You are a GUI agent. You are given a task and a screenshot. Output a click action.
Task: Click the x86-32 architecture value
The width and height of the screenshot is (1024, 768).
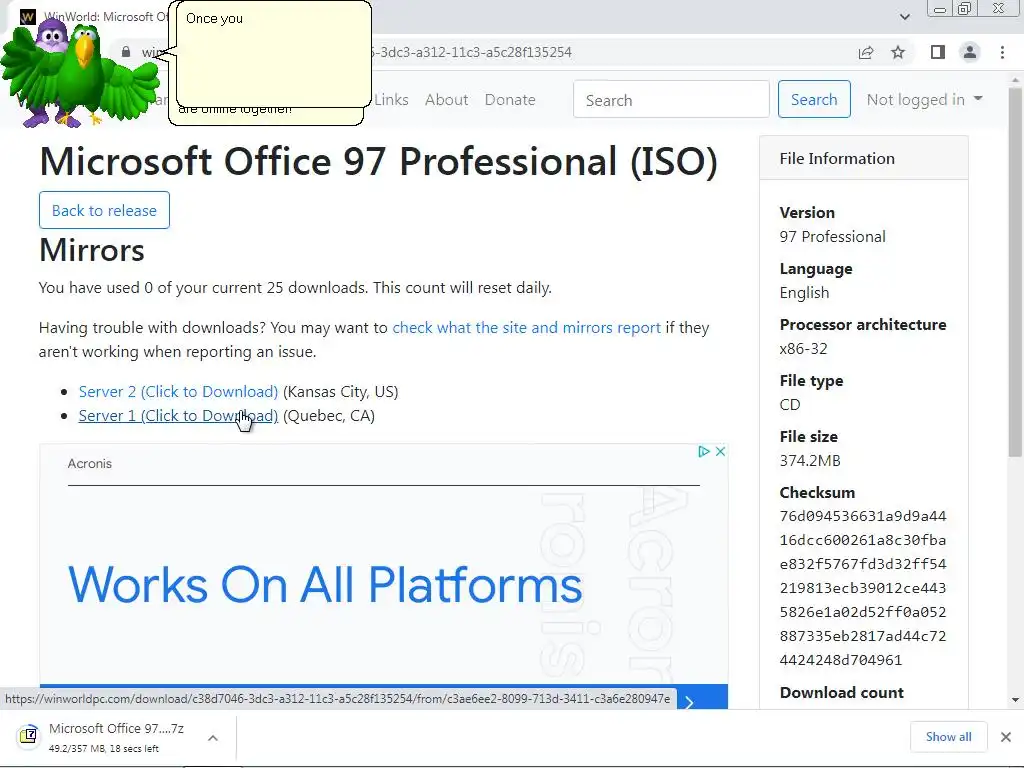[x=803, y=349]
